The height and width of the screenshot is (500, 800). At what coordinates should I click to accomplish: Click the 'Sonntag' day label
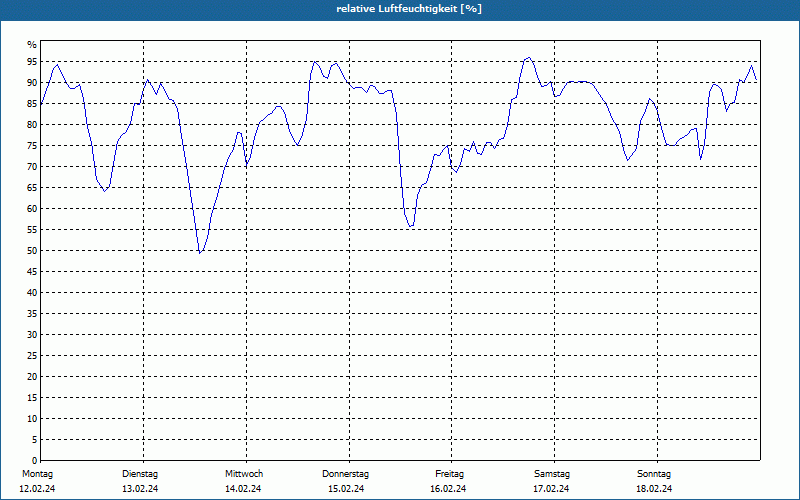(654, 474)
